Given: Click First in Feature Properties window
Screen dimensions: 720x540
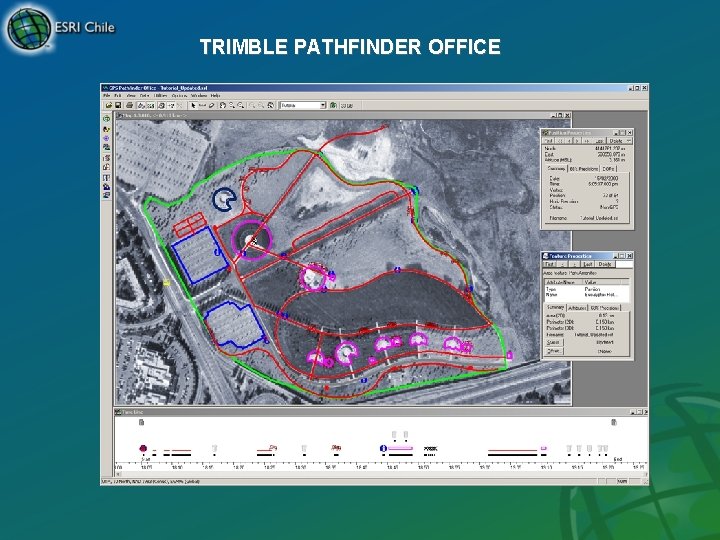Looking at the screenshot, I should 549,264.
